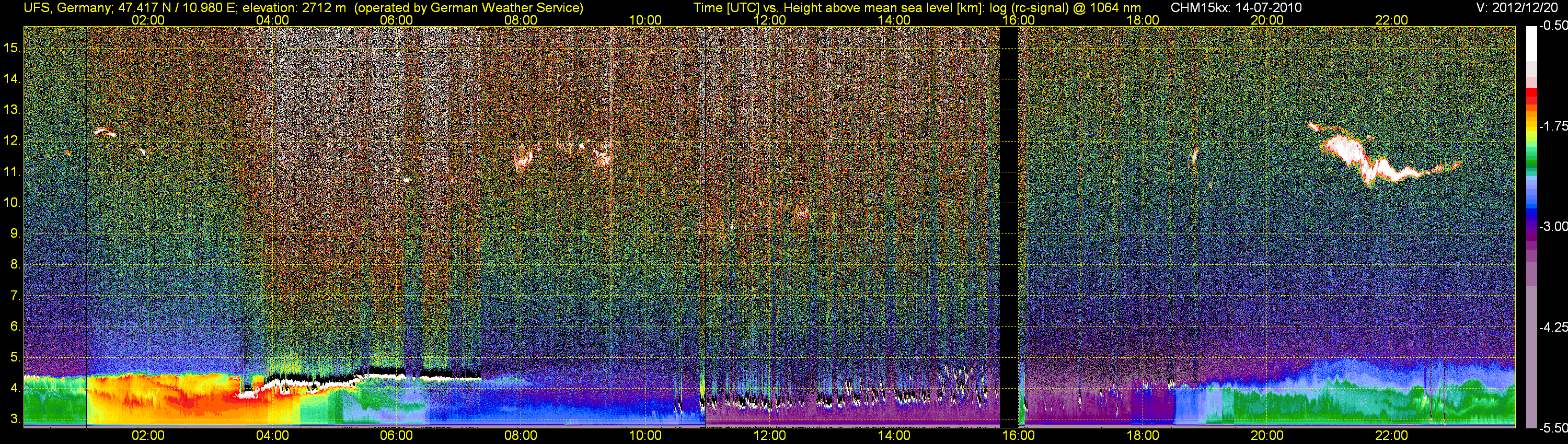This screenshot has width=1568, height=444.
Task: Click the 14:00 label on the upper time axis
Action: pos(894,20)
